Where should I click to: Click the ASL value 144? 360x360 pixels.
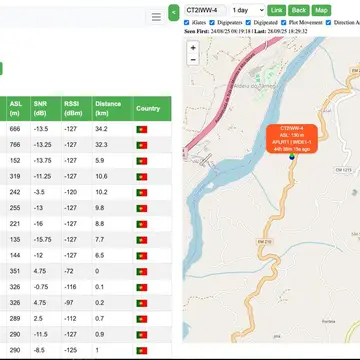15,255
